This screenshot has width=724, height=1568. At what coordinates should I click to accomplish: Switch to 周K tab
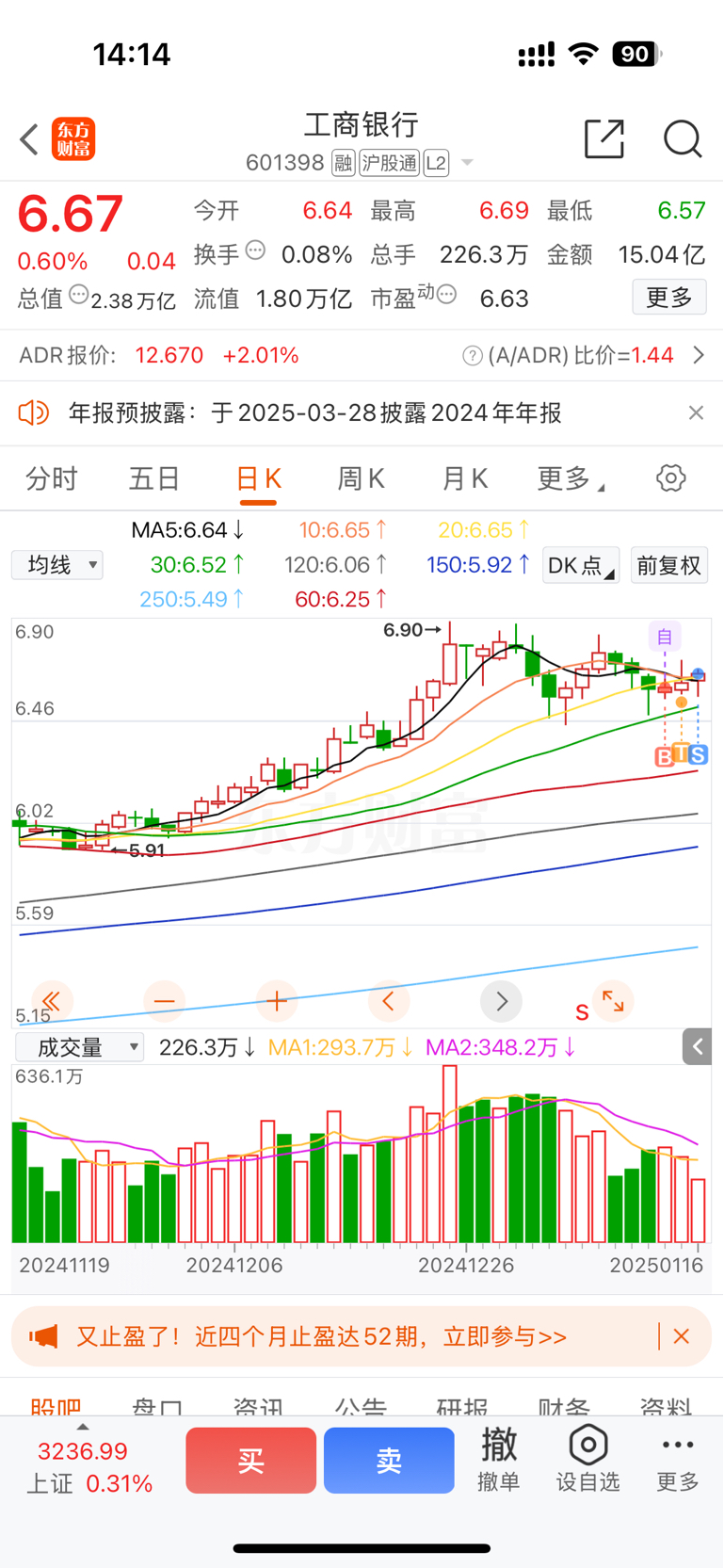[361, 478]
